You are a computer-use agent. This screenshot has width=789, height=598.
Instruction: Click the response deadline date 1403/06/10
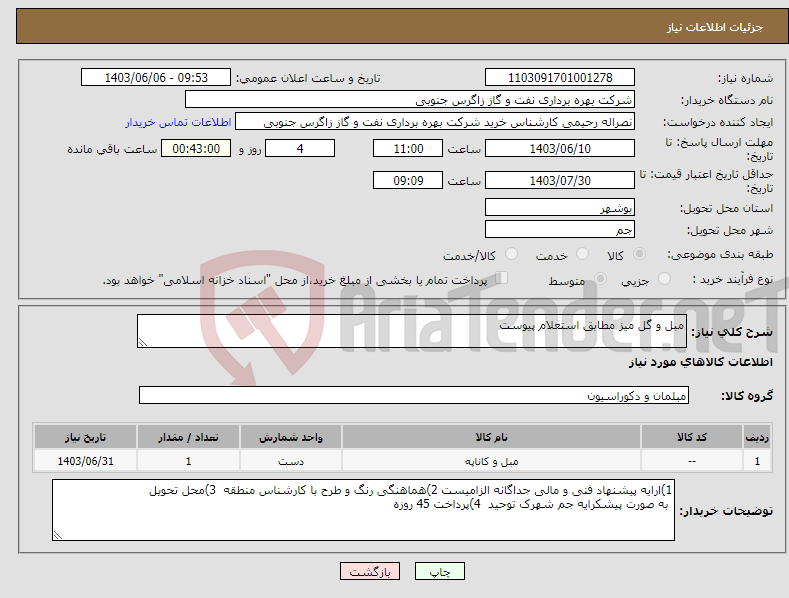point(560,148)
